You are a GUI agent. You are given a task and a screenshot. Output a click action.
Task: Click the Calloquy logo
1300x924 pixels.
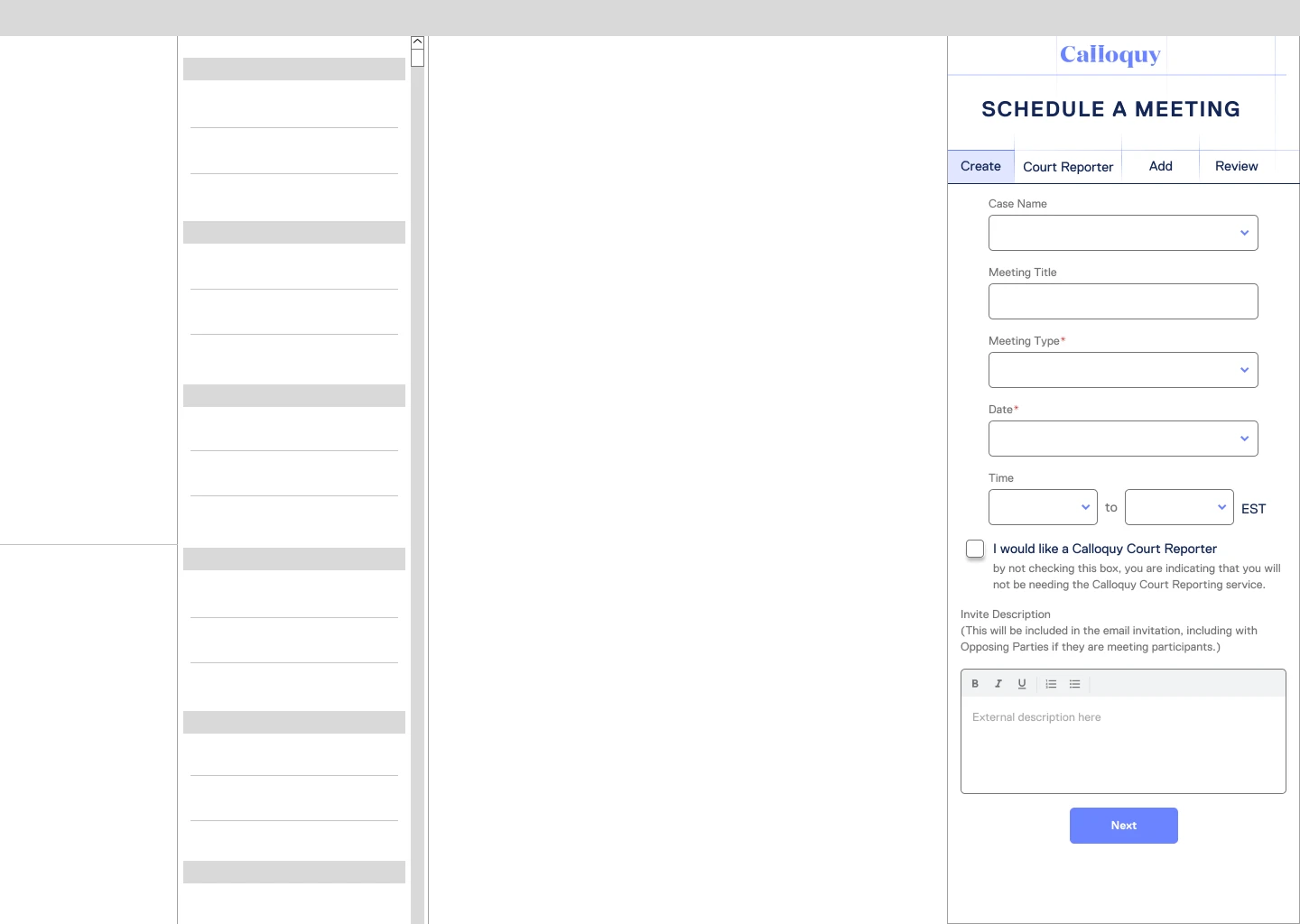point(1110,55)
